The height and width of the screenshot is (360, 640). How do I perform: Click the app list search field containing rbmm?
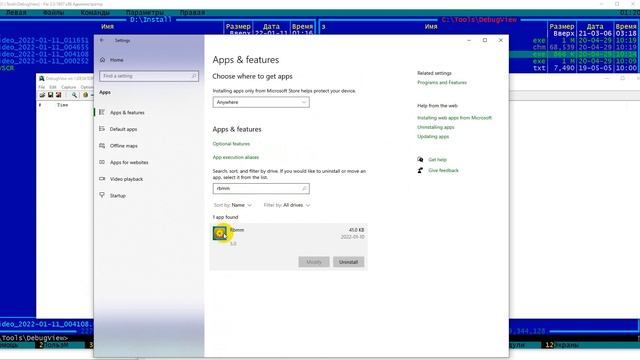(x=261, y=189)
